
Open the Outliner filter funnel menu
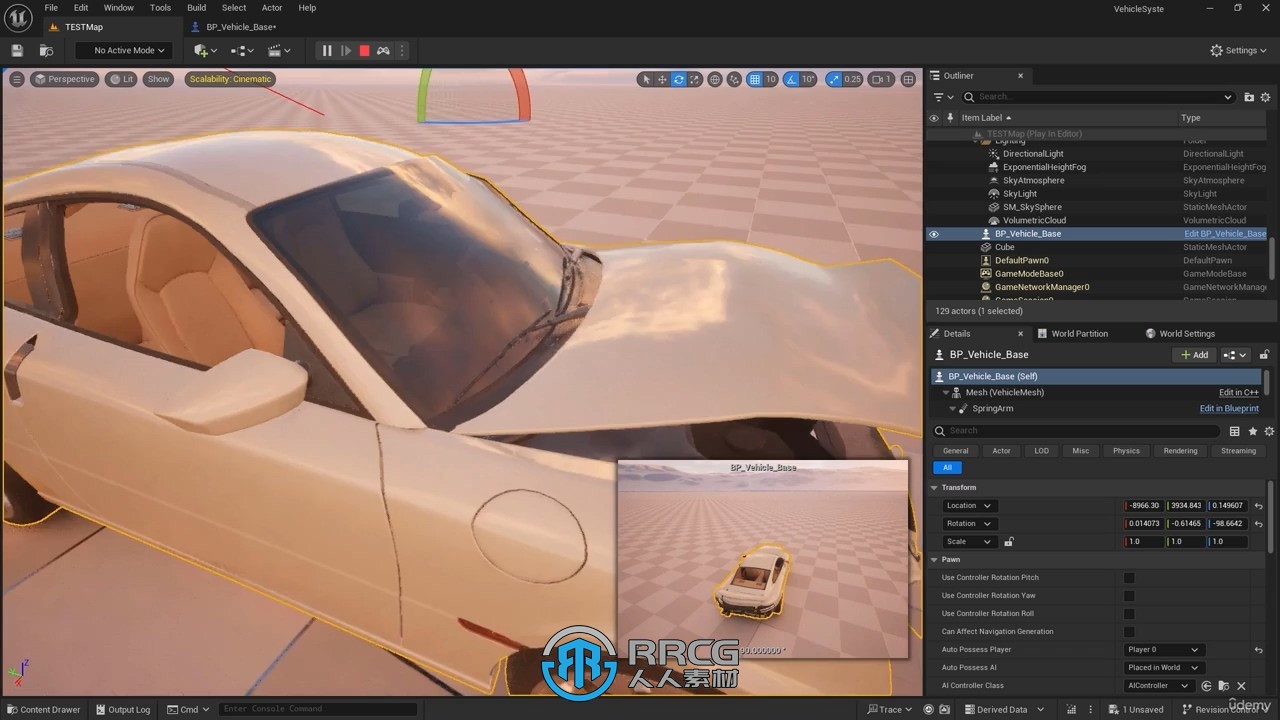point(942,97)
